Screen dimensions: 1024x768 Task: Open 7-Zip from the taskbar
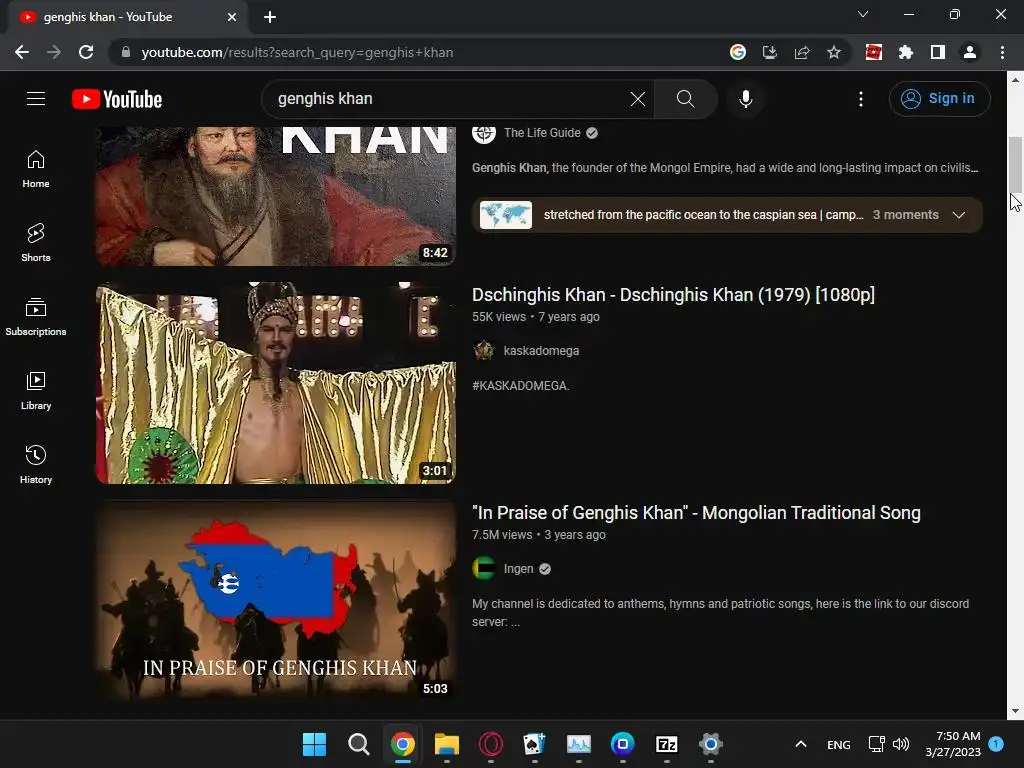pos(666,744)
